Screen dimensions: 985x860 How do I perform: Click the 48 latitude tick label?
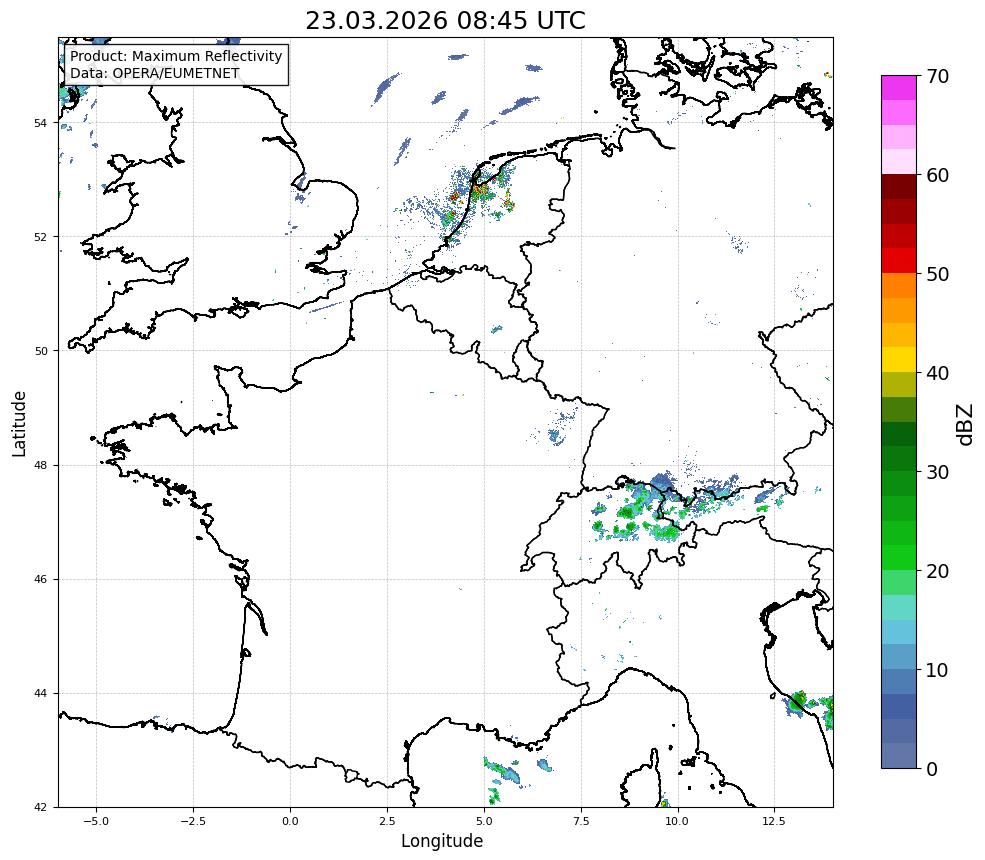pos(41,465)
